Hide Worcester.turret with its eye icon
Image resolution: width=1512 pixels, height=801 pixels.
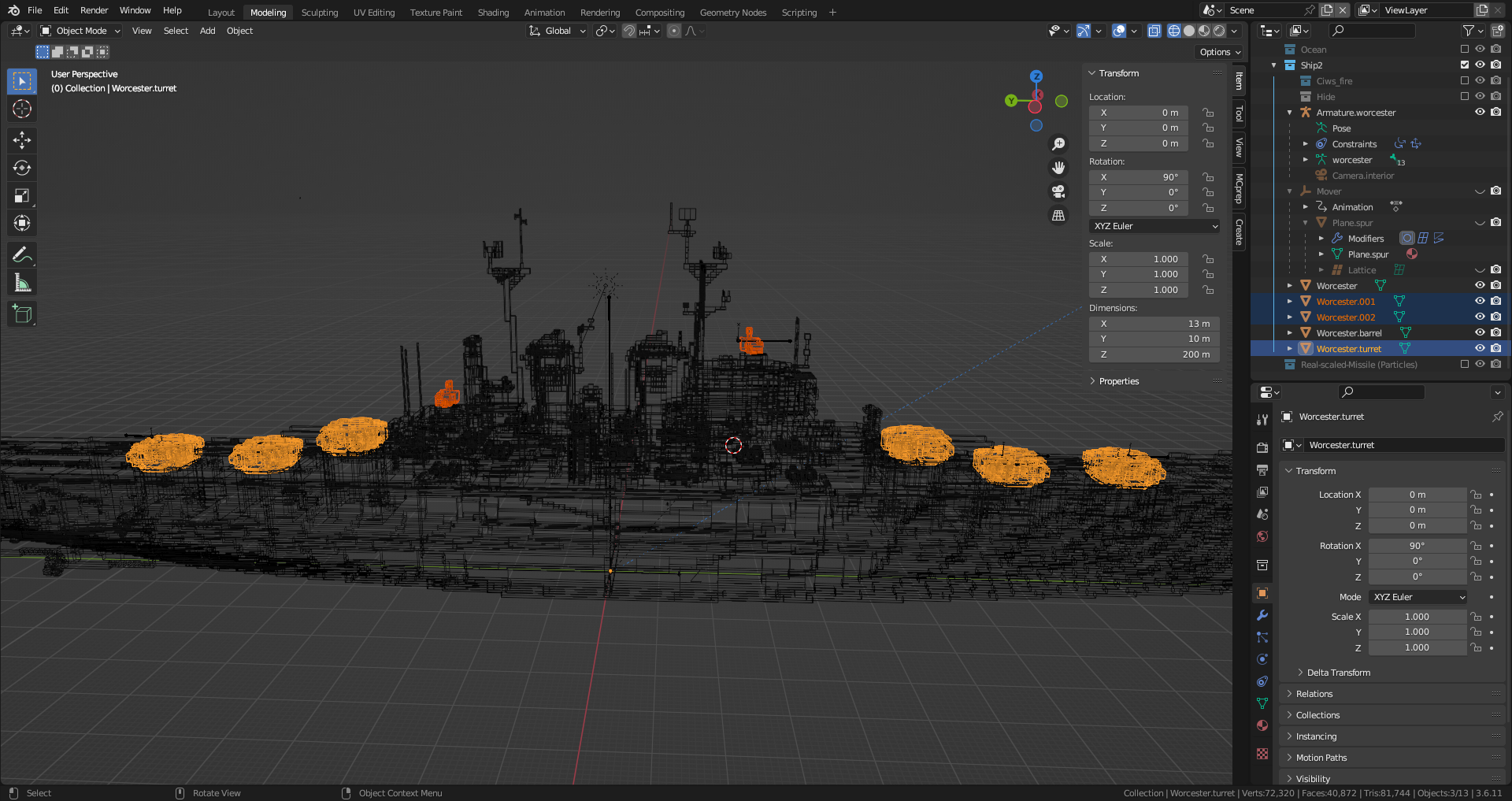coord(1480,348)
